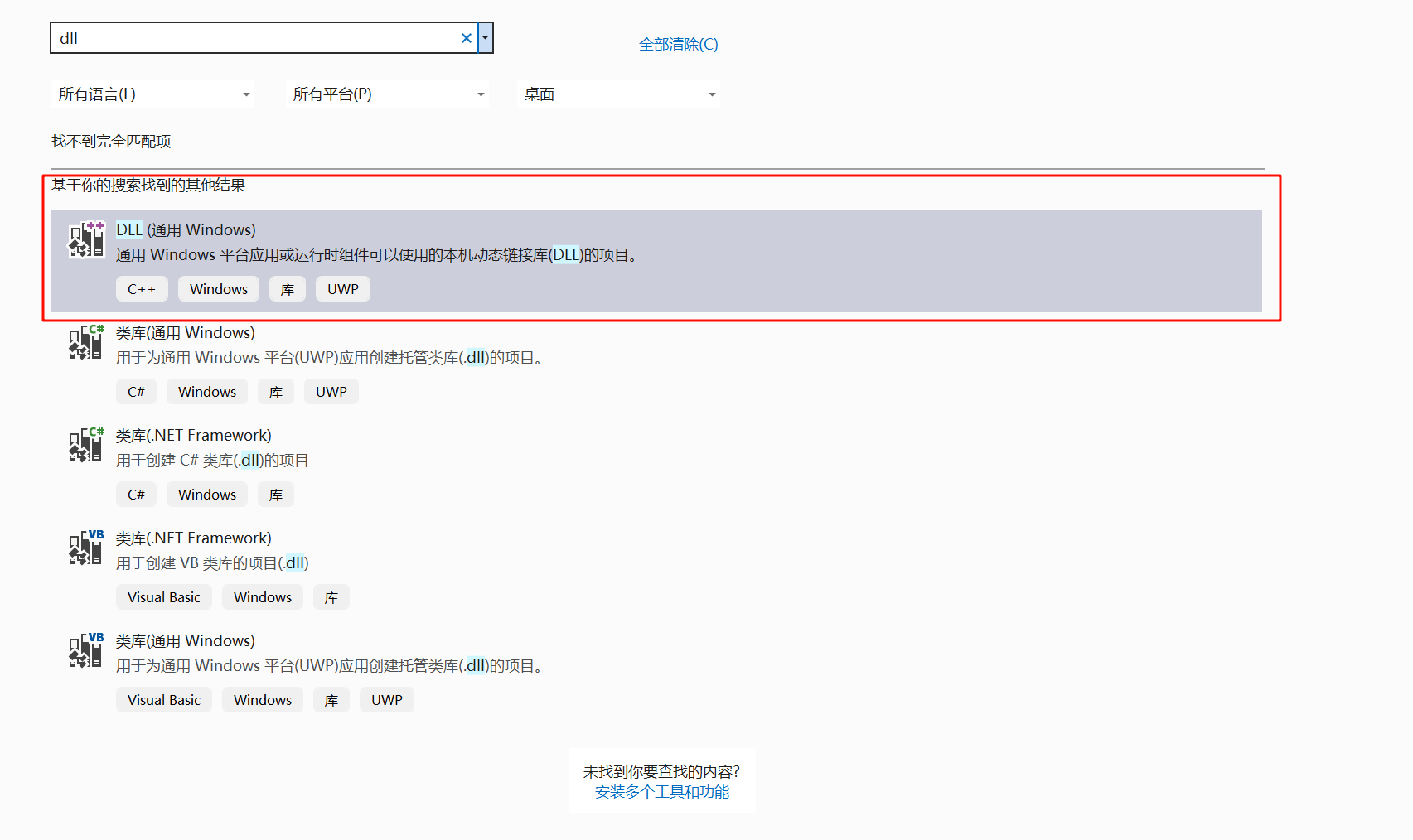The image size is (1413, 840).
Task: Click the Windows tag on C# .NET Framework library
Action: (207, 495)
